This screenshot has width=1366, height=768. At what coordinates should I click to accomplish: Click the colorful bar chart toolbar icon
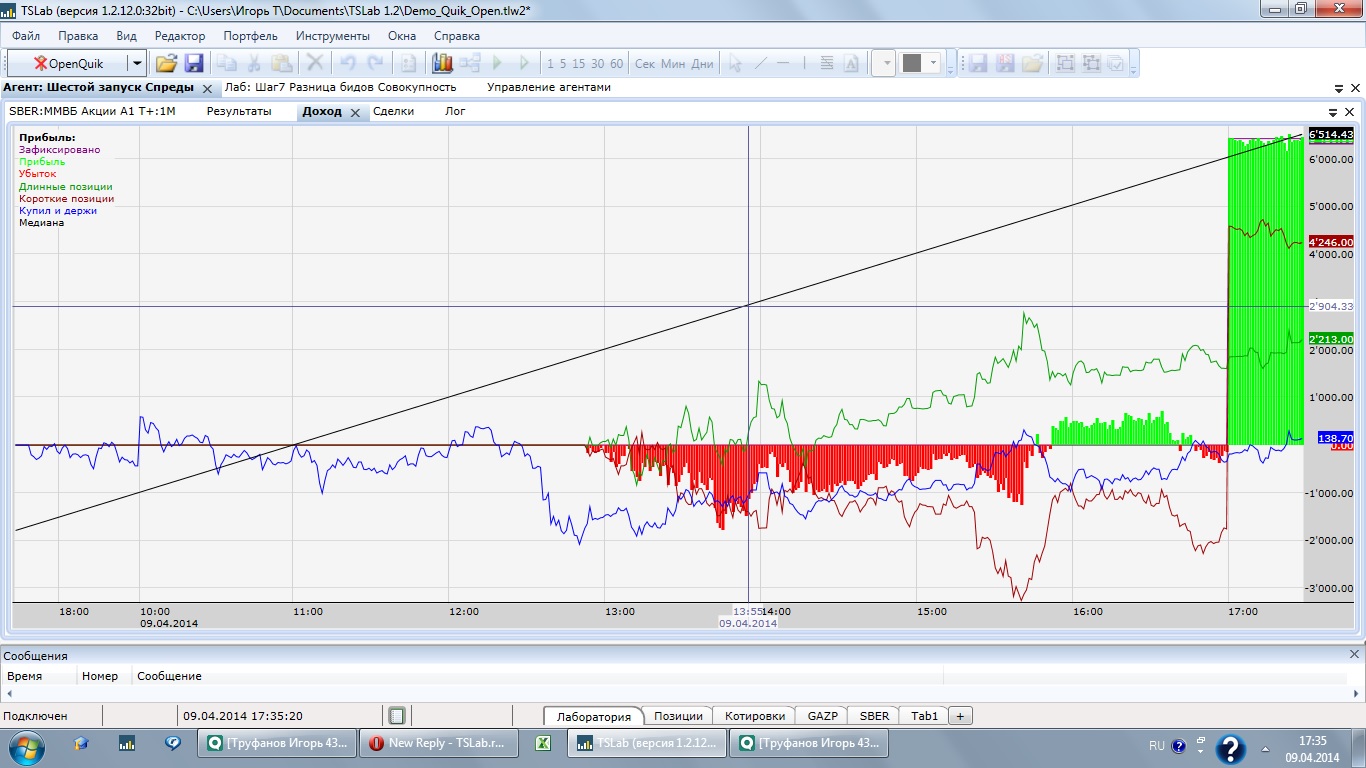click(442, 63)
